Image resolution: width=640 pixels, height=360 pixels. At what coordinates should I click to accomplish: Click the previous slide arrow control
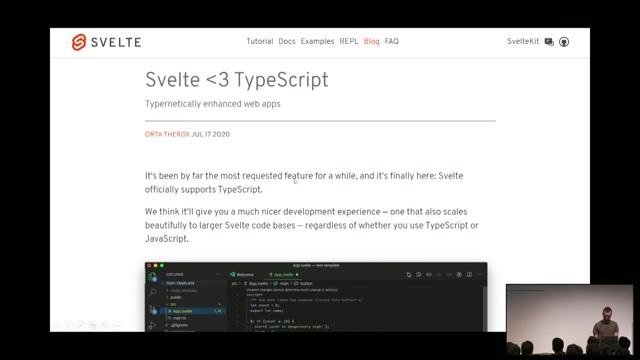[x=56, y=325]
